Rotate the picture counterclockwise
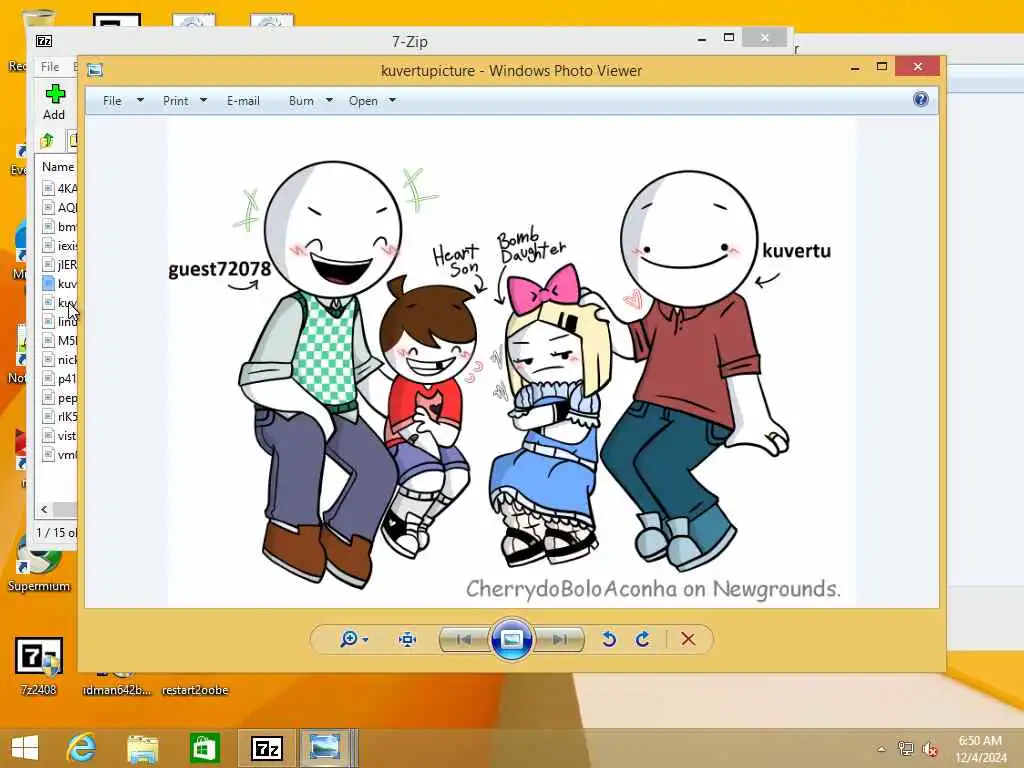The height and width of the screenshot is (768, 1024). 609,639
